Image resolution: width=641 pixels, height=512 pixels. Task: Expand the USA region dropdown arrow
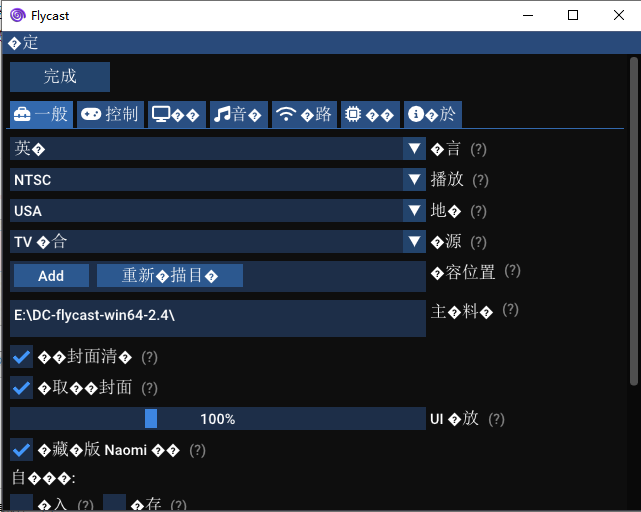point(414,211)
